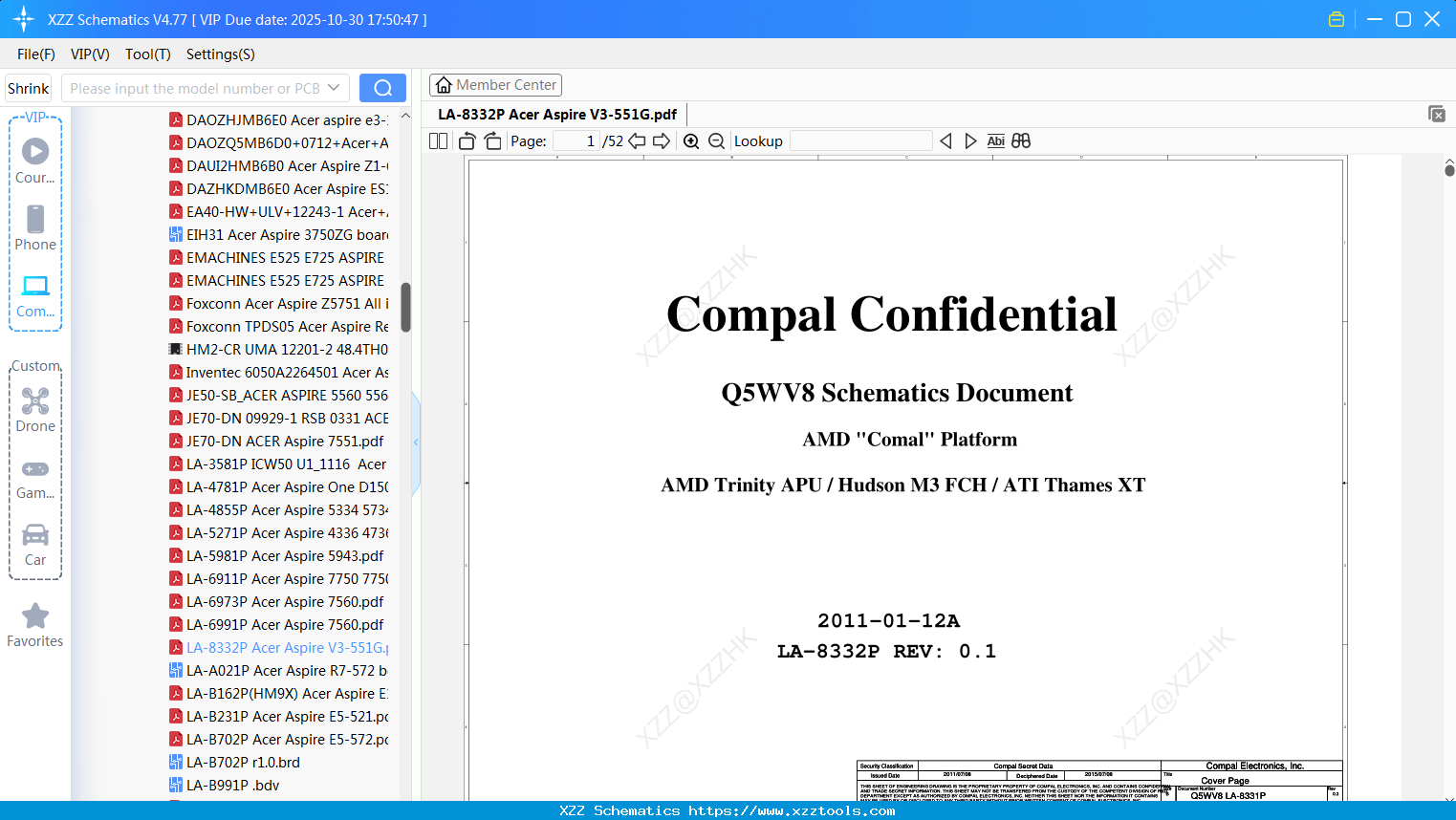Open DAUI2HMB6B0 Acer Aspire Z1 file
The height and width of the screenshot is (820, 1456).
(278, 166)
